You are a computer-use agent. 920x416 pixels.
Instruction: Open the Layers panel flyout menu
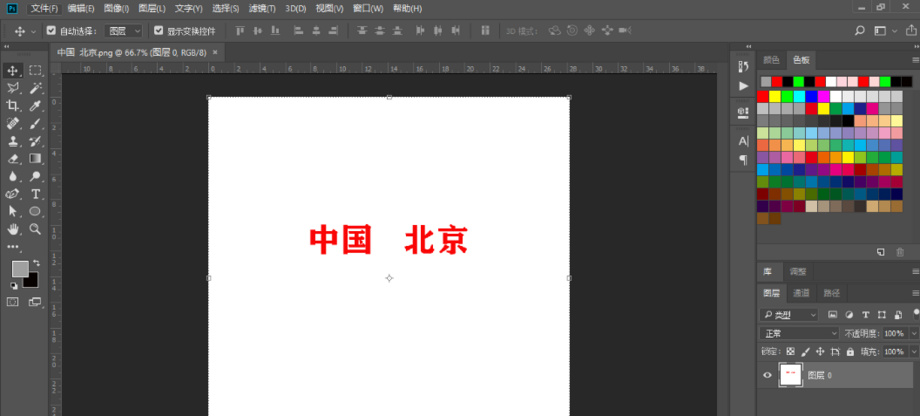(x=915, y=293)
